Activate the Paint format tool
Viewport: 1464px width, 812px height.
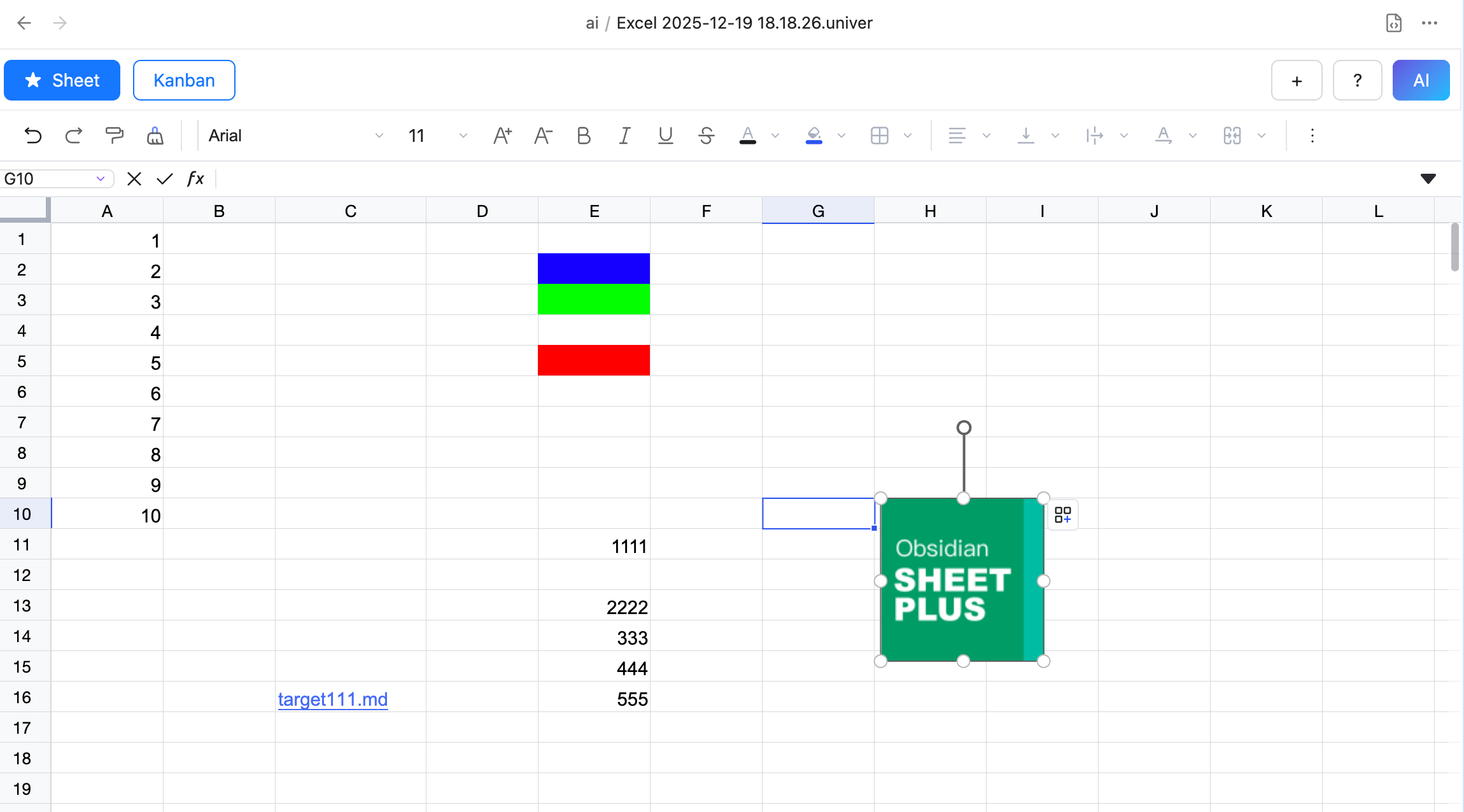click(x=115, y=136)
